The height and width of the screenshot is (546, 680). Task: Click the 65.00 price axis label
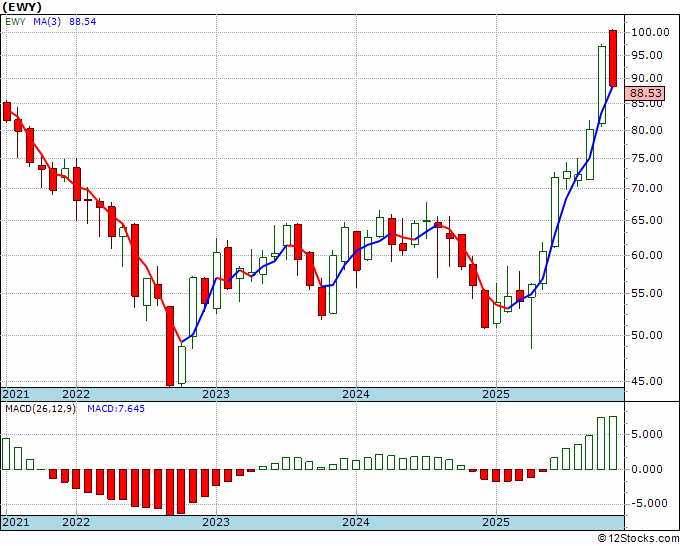647,220
